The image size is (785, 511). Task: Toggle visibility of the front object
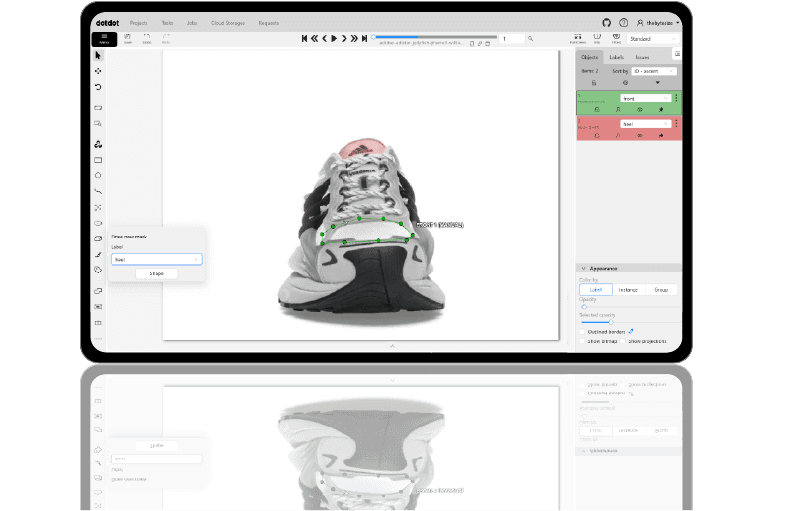(x=639, y=109)
